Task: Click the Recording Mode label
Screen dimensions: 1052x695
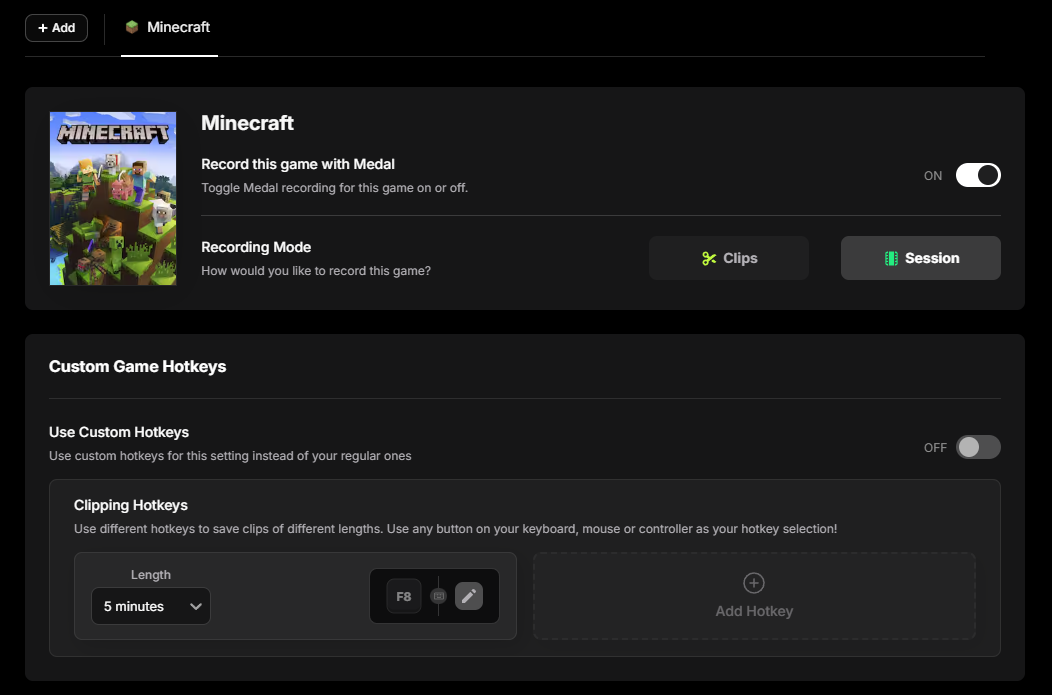Action: [256, 247]
